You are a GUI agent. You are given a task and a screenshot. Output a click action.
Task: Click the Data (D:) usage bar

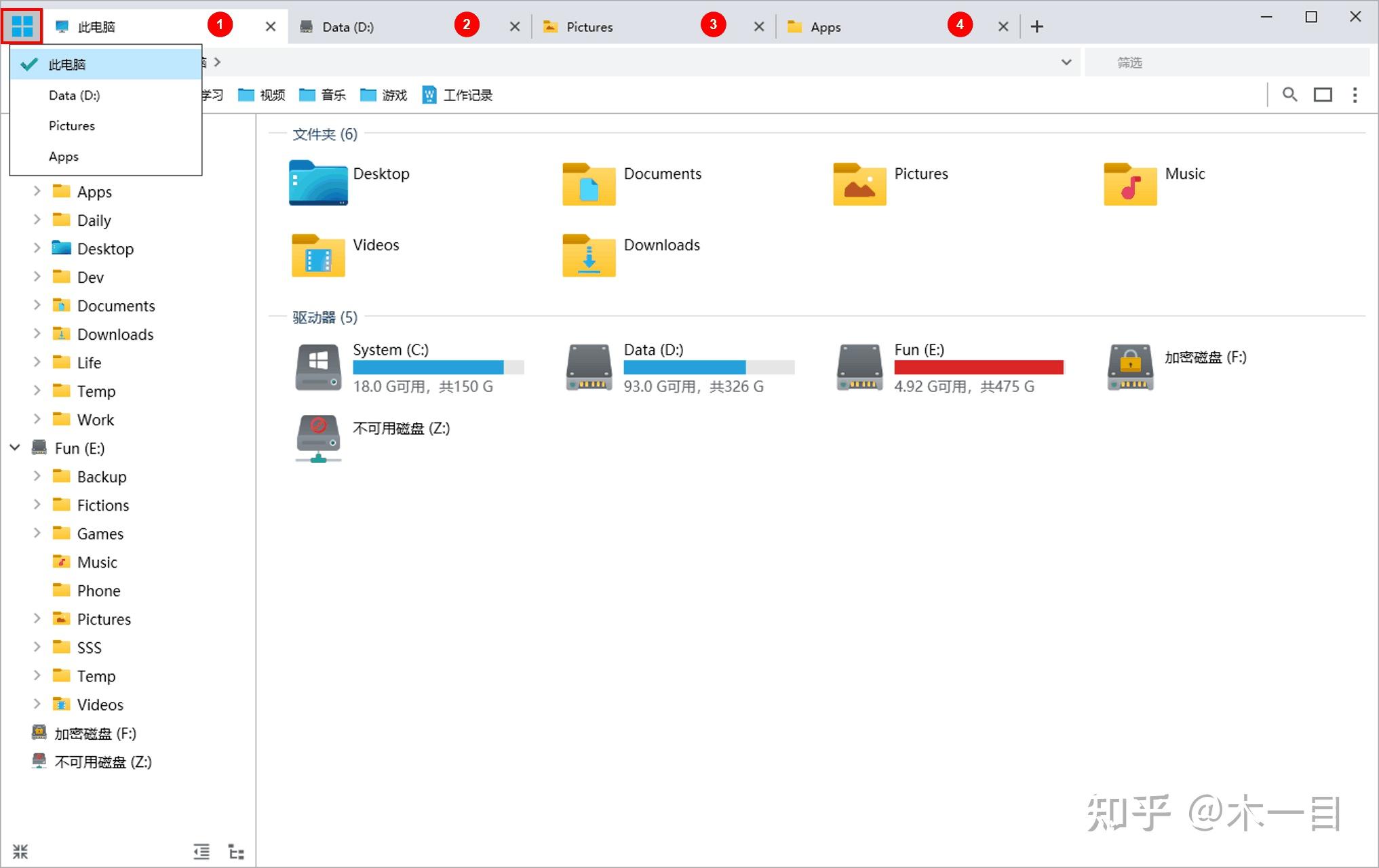tap(709, 367)
